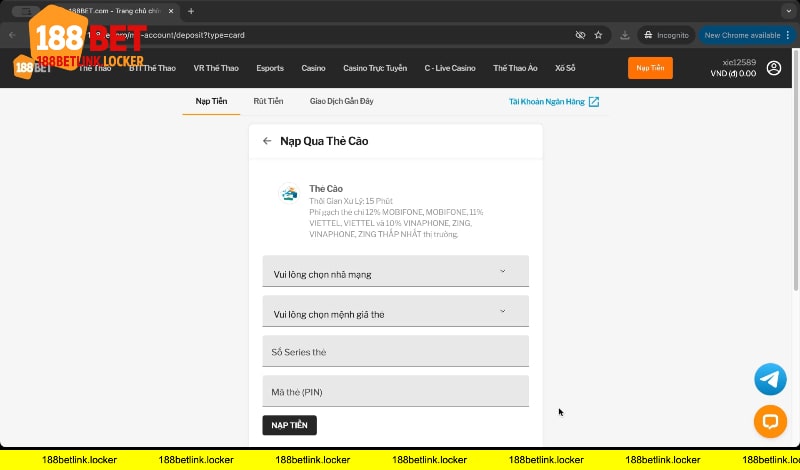Open the orange live chat support bubble
This screenshot has height=470, width=800.
pyautogui.click(x=770, y=421)
